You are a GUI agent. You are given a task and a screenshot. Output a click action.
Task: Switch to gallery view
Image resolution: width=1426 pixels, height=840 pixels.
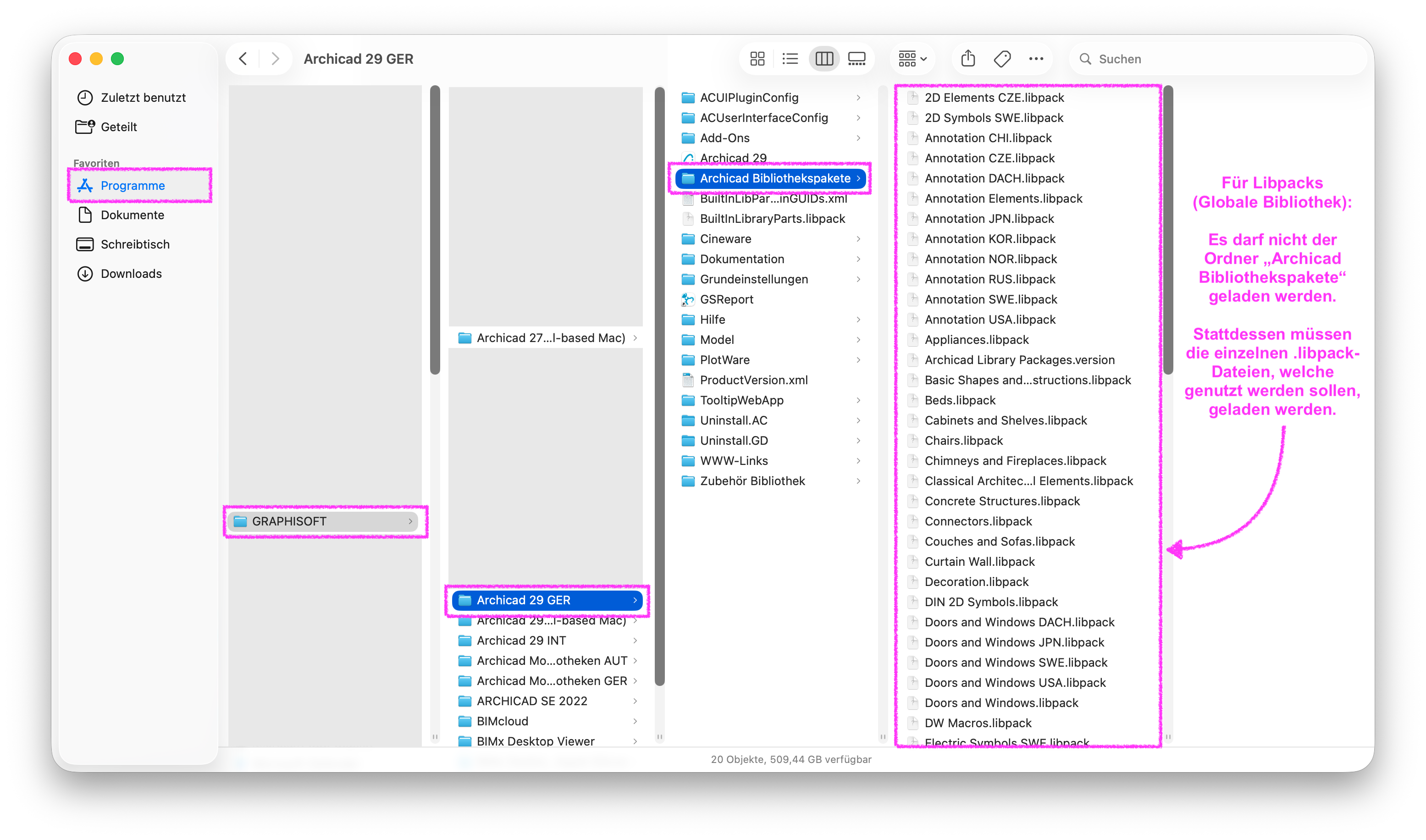pyautogui.click(x=857, y=59)
